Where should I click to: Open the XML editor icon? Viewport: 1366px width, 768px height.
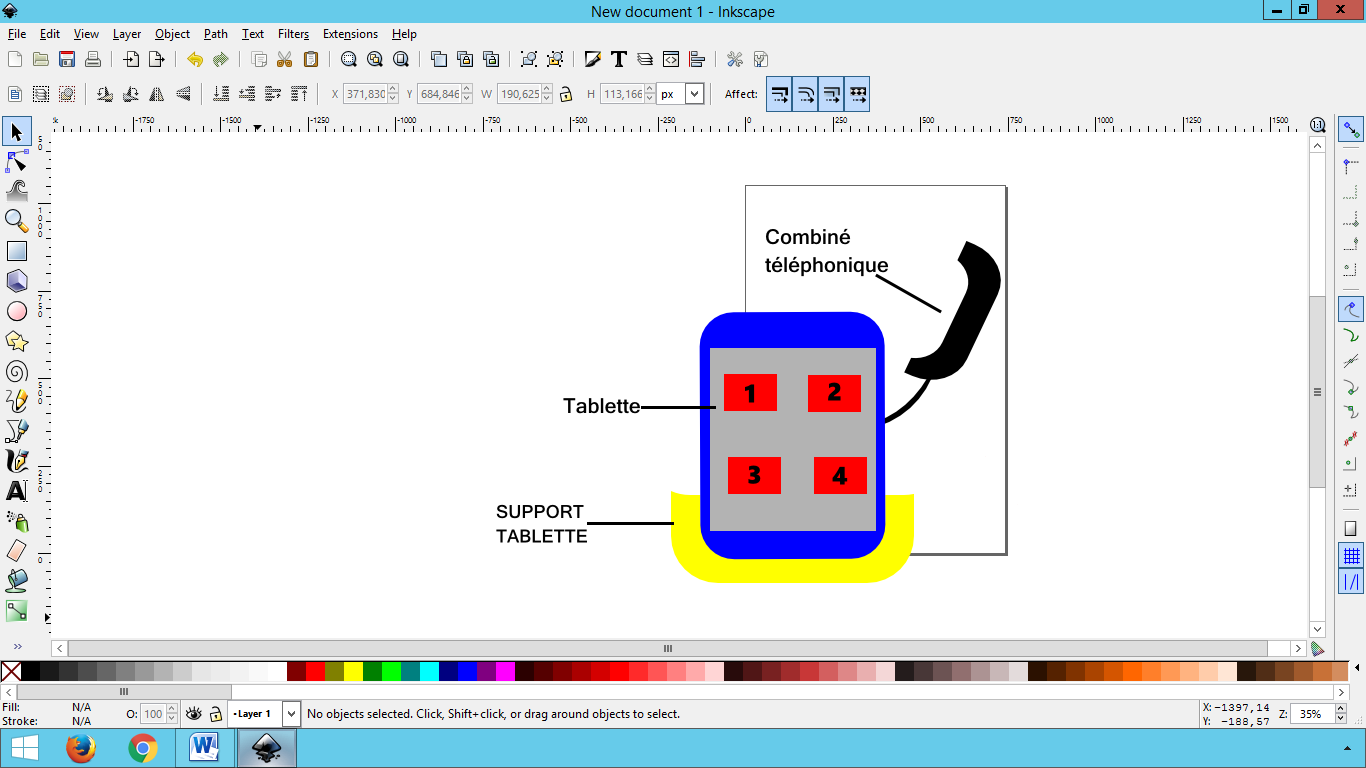pos(671,59)
